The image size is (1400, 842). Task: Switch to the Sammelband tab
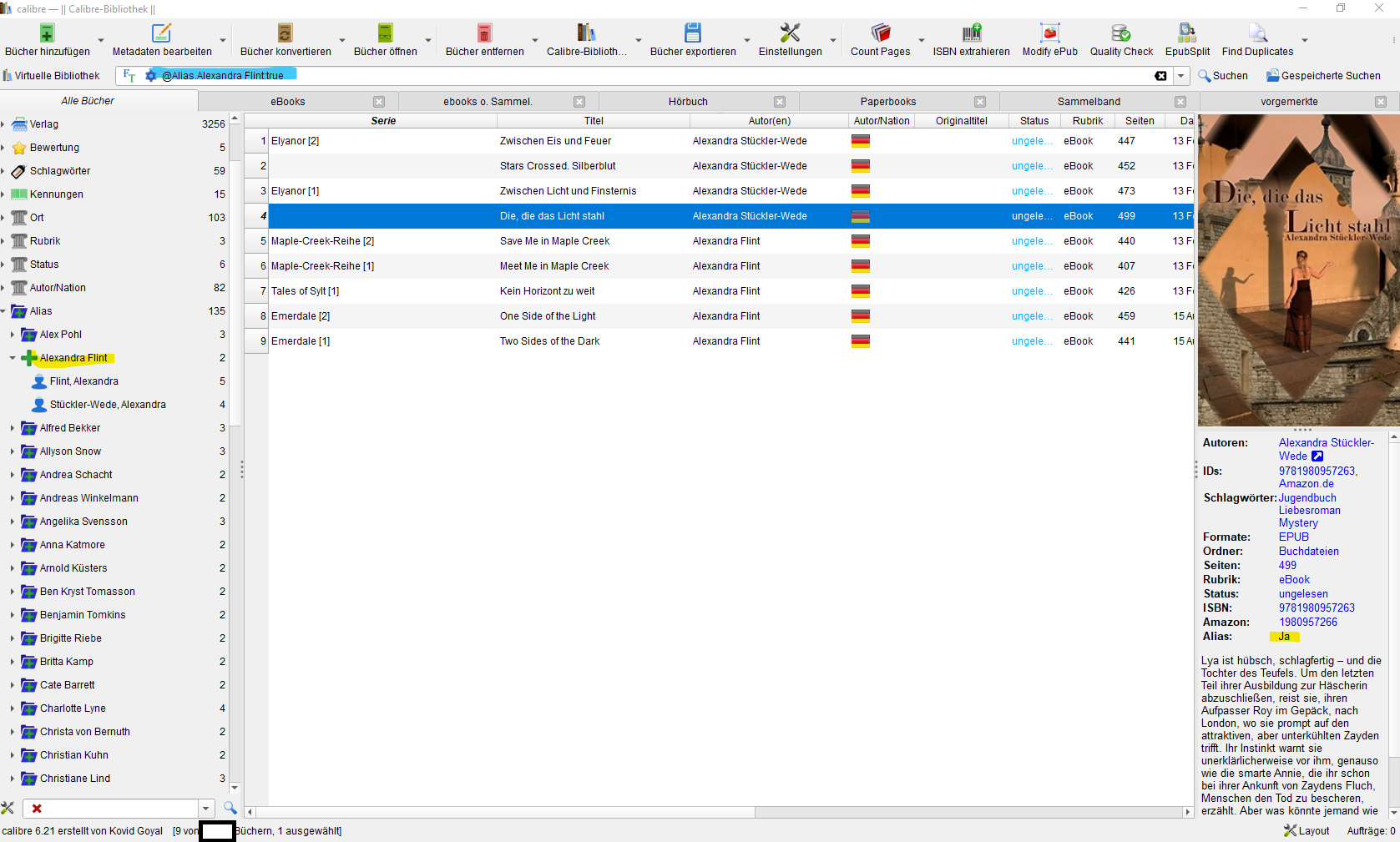(1089, 102)
